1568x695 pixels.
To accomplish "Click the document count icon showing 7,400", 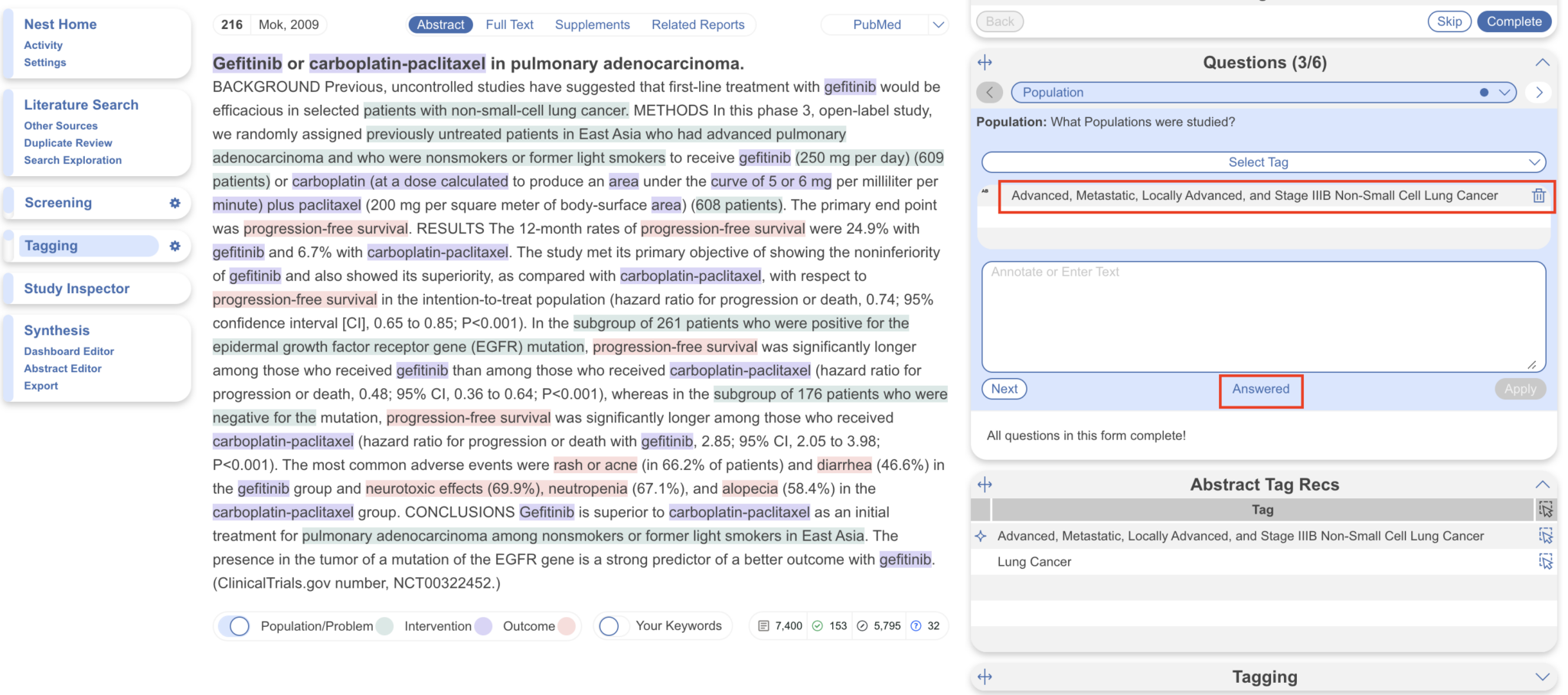I will point(763,625).
